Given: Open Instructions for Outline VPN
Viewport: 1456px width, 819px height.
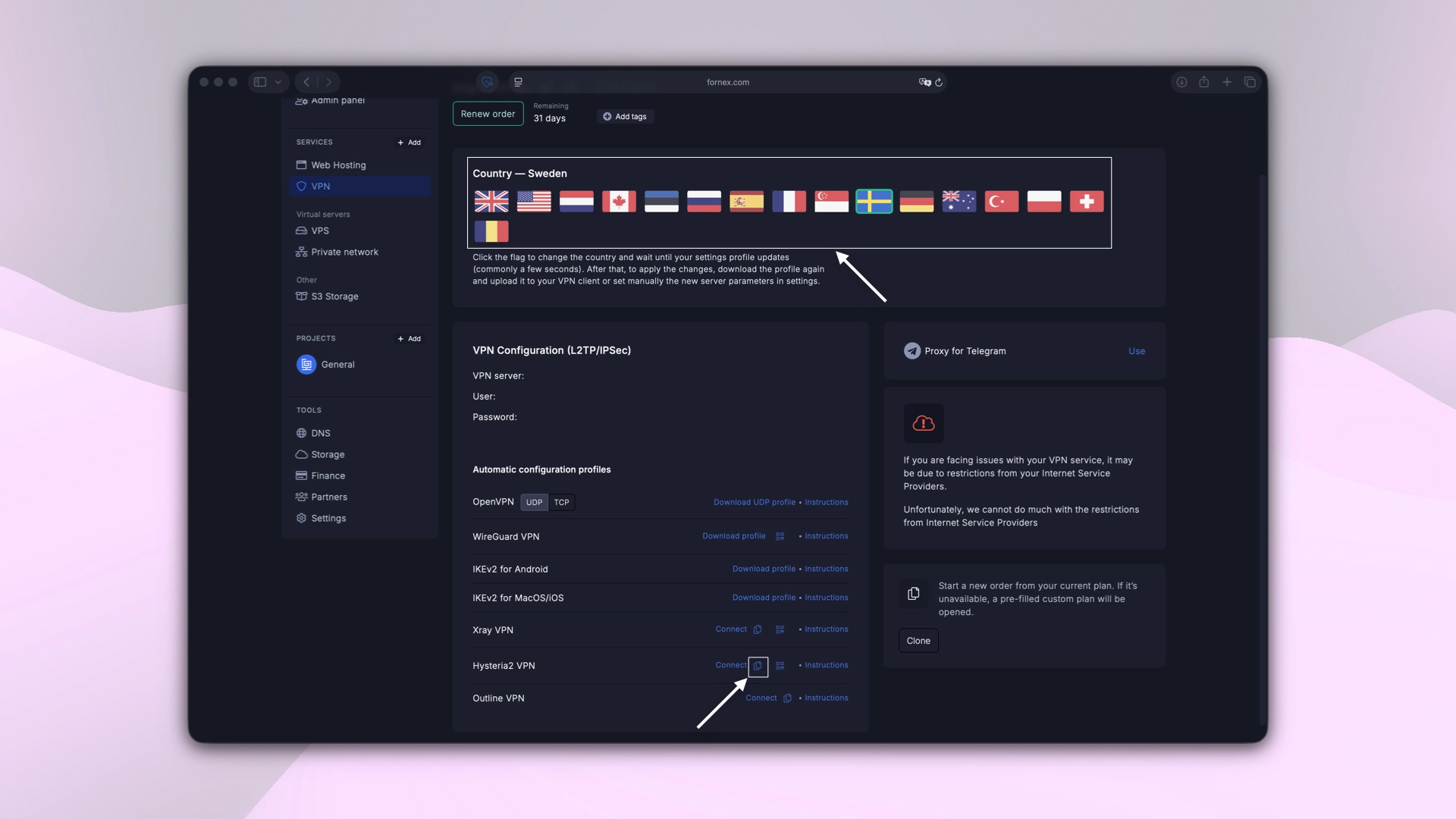Looking at the screenshot, I should click(826, 698).
